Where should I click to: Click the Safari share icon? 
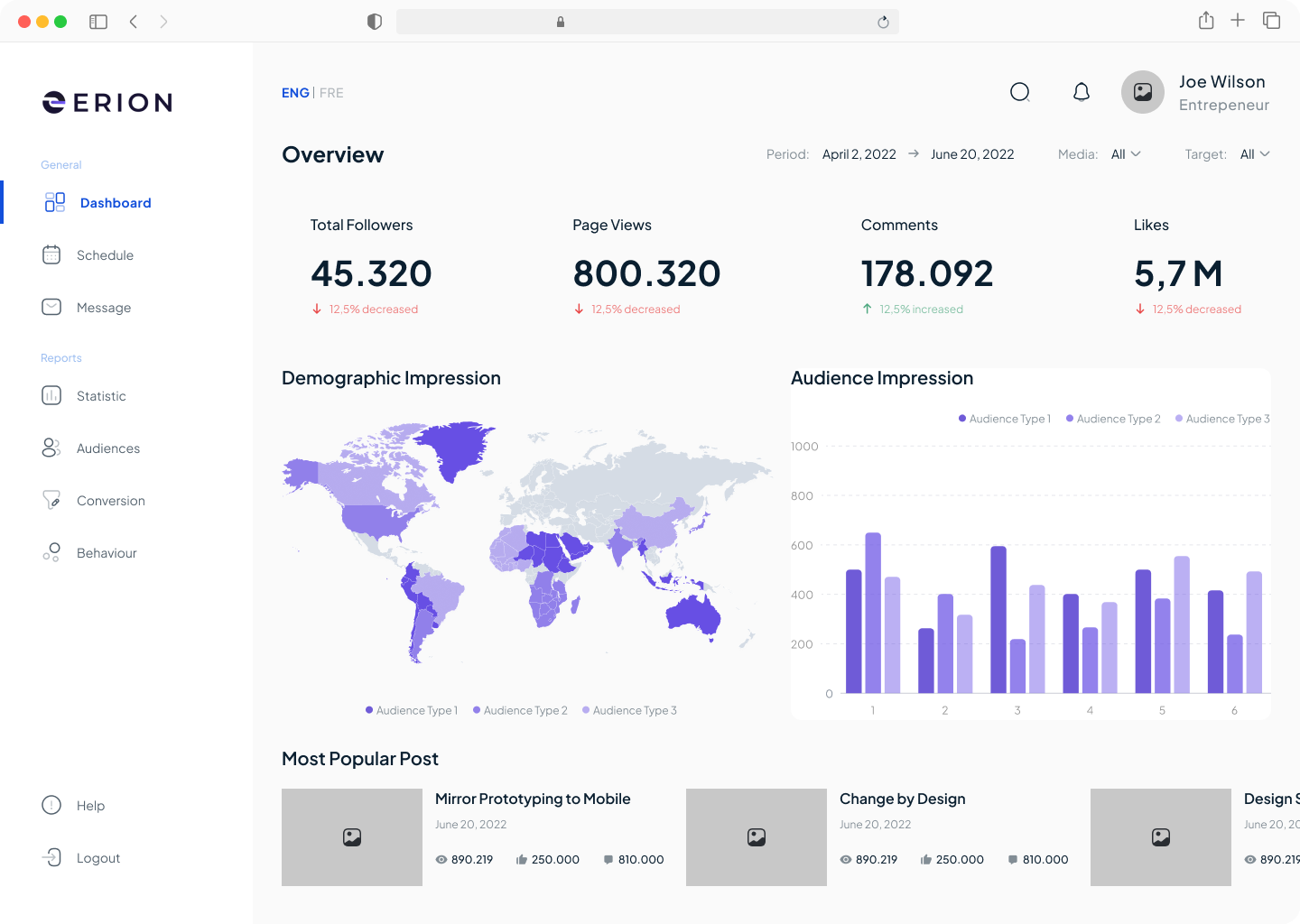pos(1206,21)
